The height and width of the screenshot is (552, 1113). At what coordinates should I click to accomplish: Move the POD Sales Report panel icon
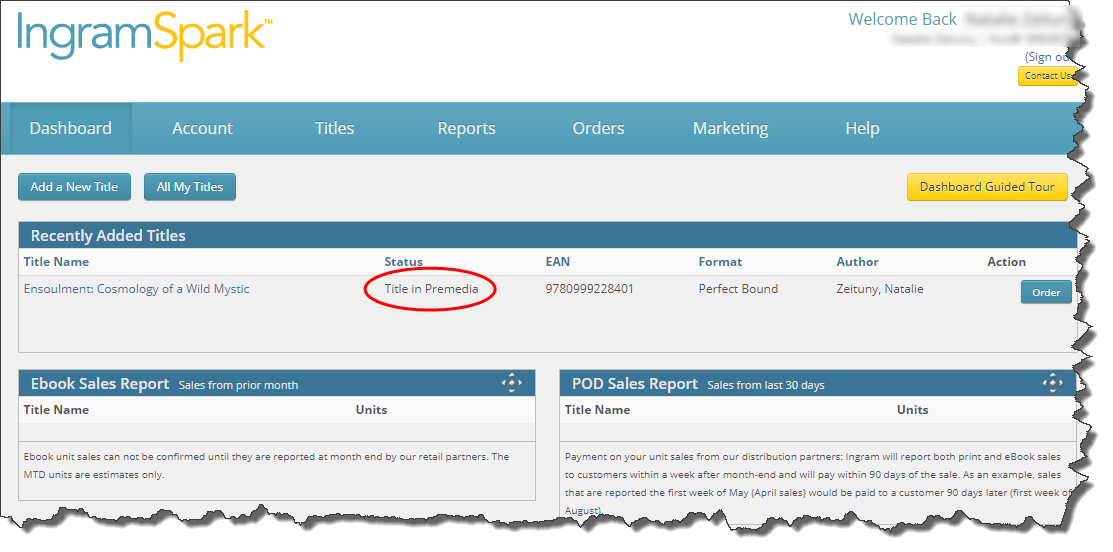tap(1052, 383)
